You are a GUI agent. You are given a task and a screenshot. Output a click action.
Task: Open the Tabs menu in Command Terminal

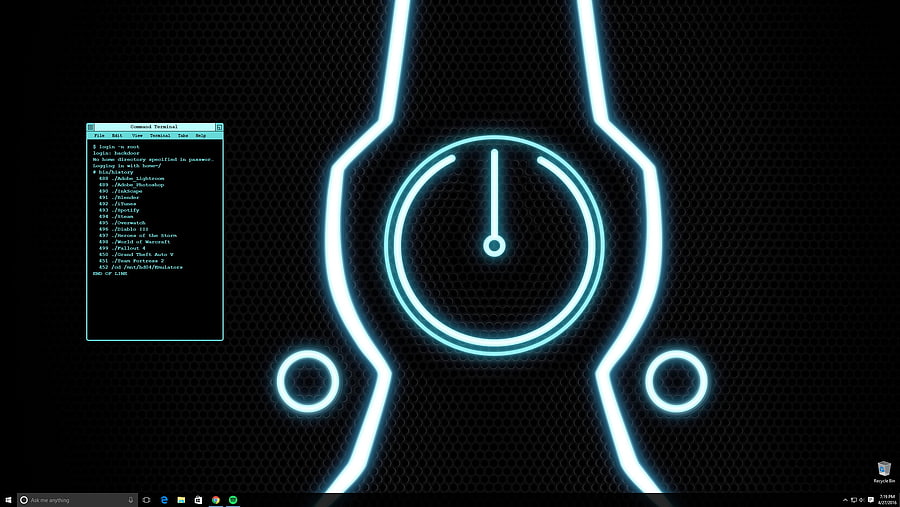pos(183,136)
